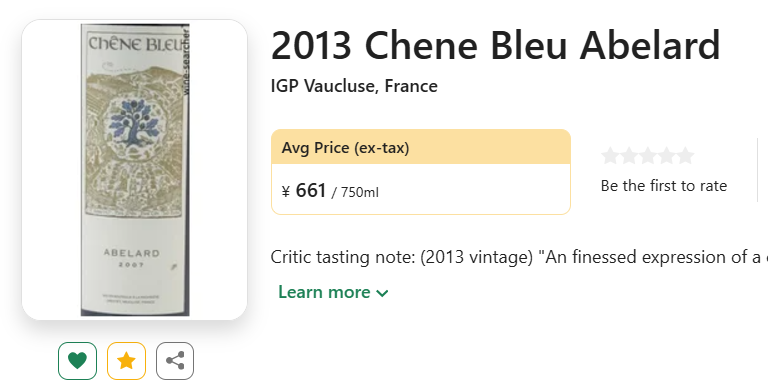
Task: Open the share icon
Action: (x=175, y=361)
